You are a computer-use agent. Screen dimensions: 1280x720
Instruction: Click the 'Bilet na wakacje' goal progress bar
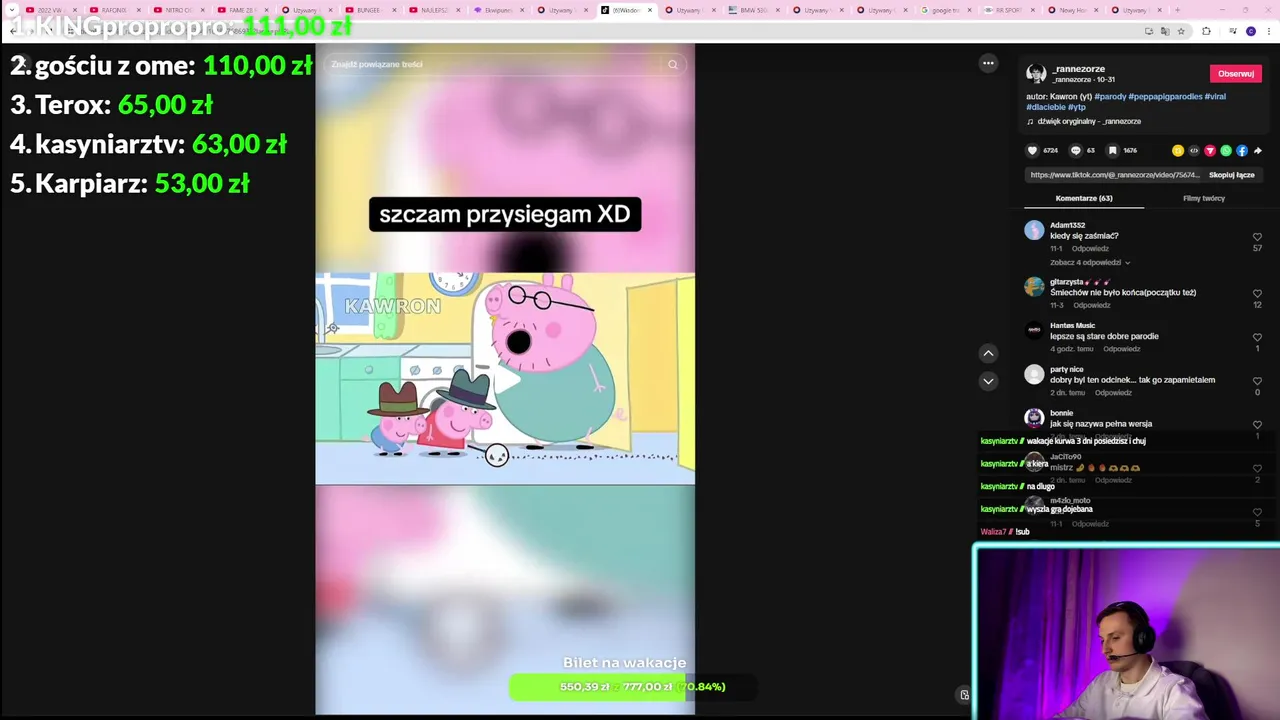(x=632, y=687)
